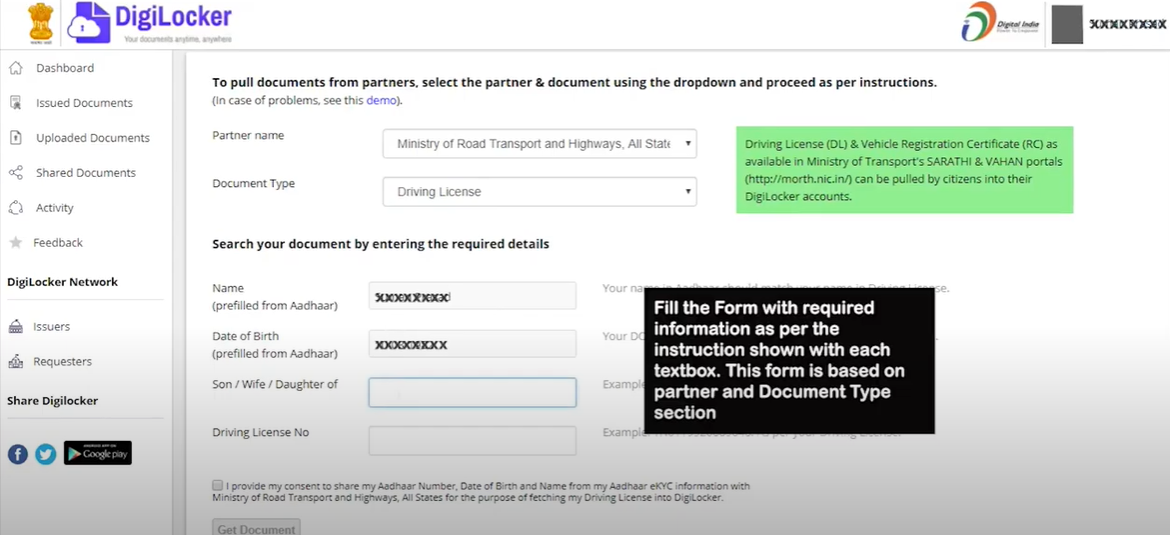Click the Issued Documents icon
The width and height of the screenshot is (1170, 535).
pos(16,103)
